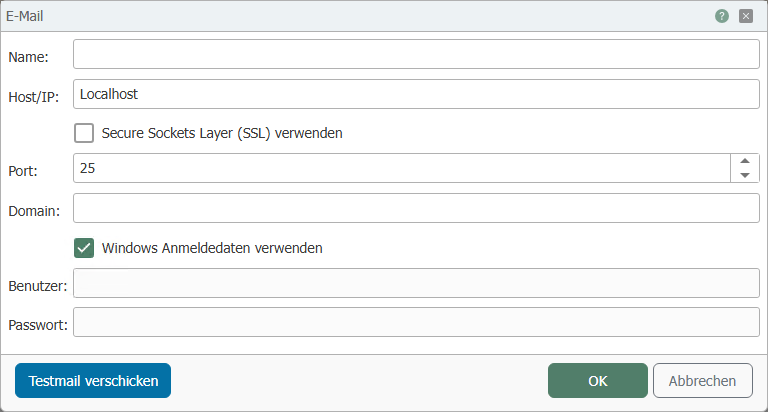Uncheck the Windows Anmeldedaten verwenden checkbox
Screen dimensions: 768x412
click(84, 248)
